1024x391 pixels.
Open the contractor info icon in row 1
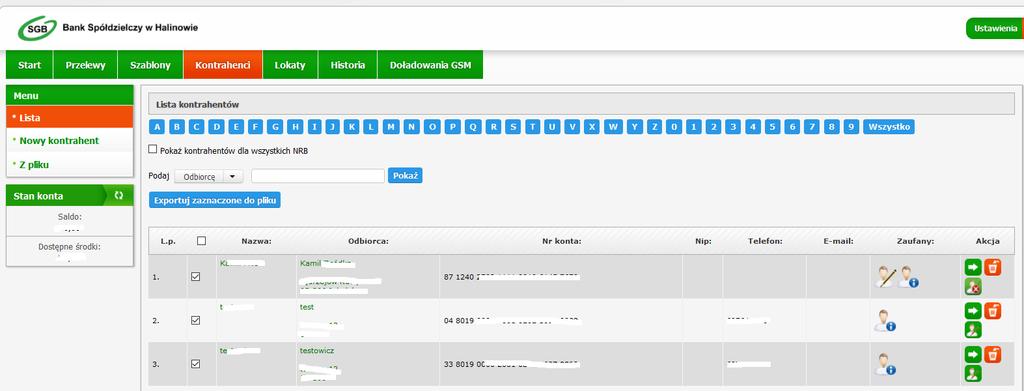[908, 277]
